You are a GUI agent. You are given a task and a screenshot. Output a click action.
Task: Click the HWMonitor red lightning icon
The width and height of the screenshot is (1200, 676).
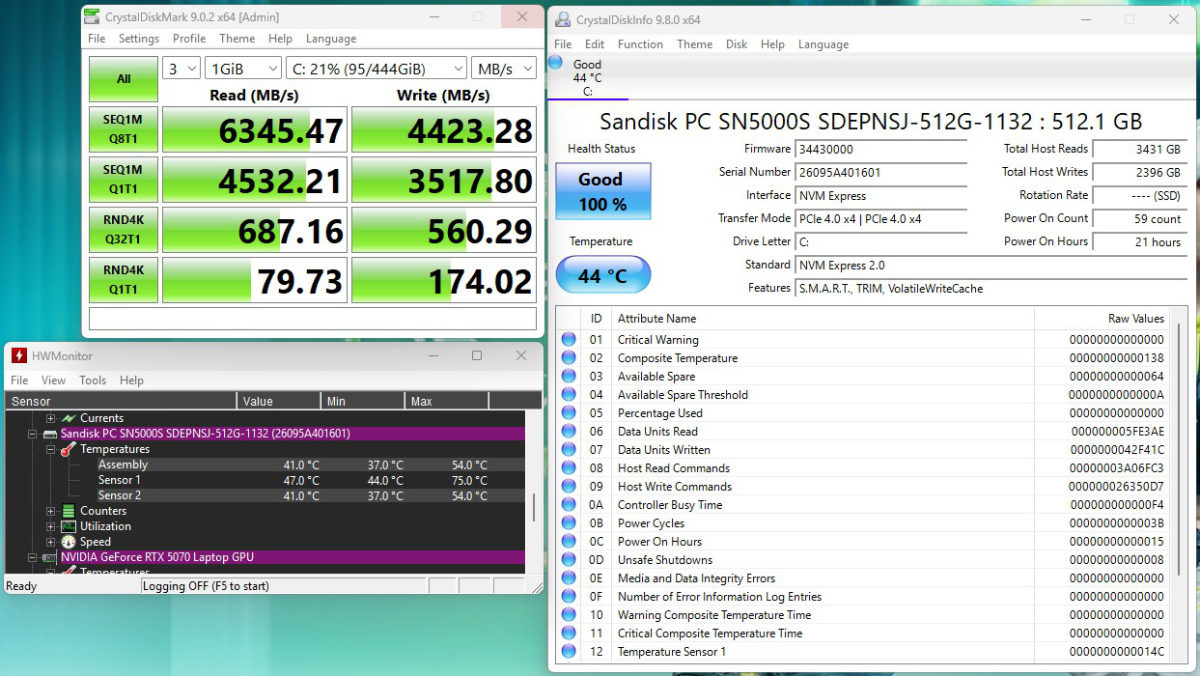pos(19,355)
